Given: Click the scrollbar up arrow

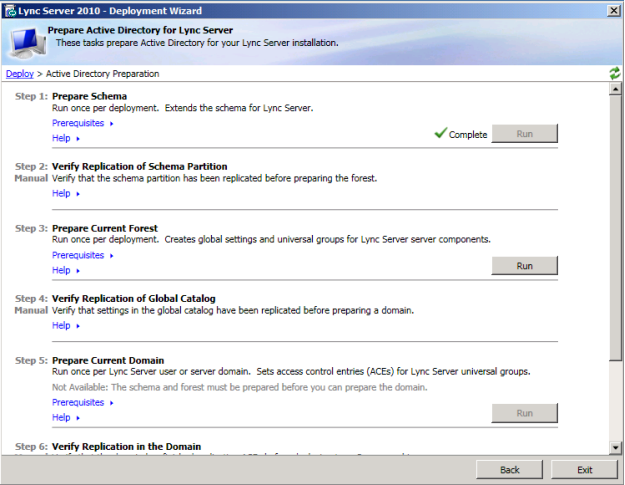Looking at the screenshot, I should point(615,91).
